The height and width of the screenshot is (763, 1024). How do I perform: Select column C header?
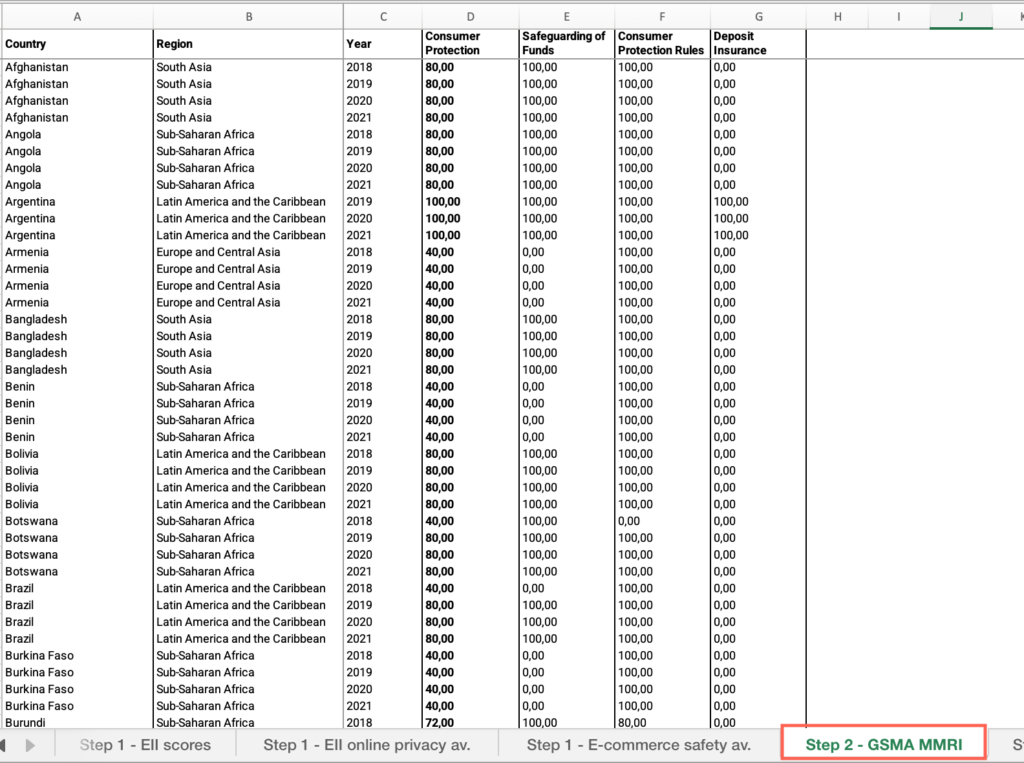tap(383, 17)
